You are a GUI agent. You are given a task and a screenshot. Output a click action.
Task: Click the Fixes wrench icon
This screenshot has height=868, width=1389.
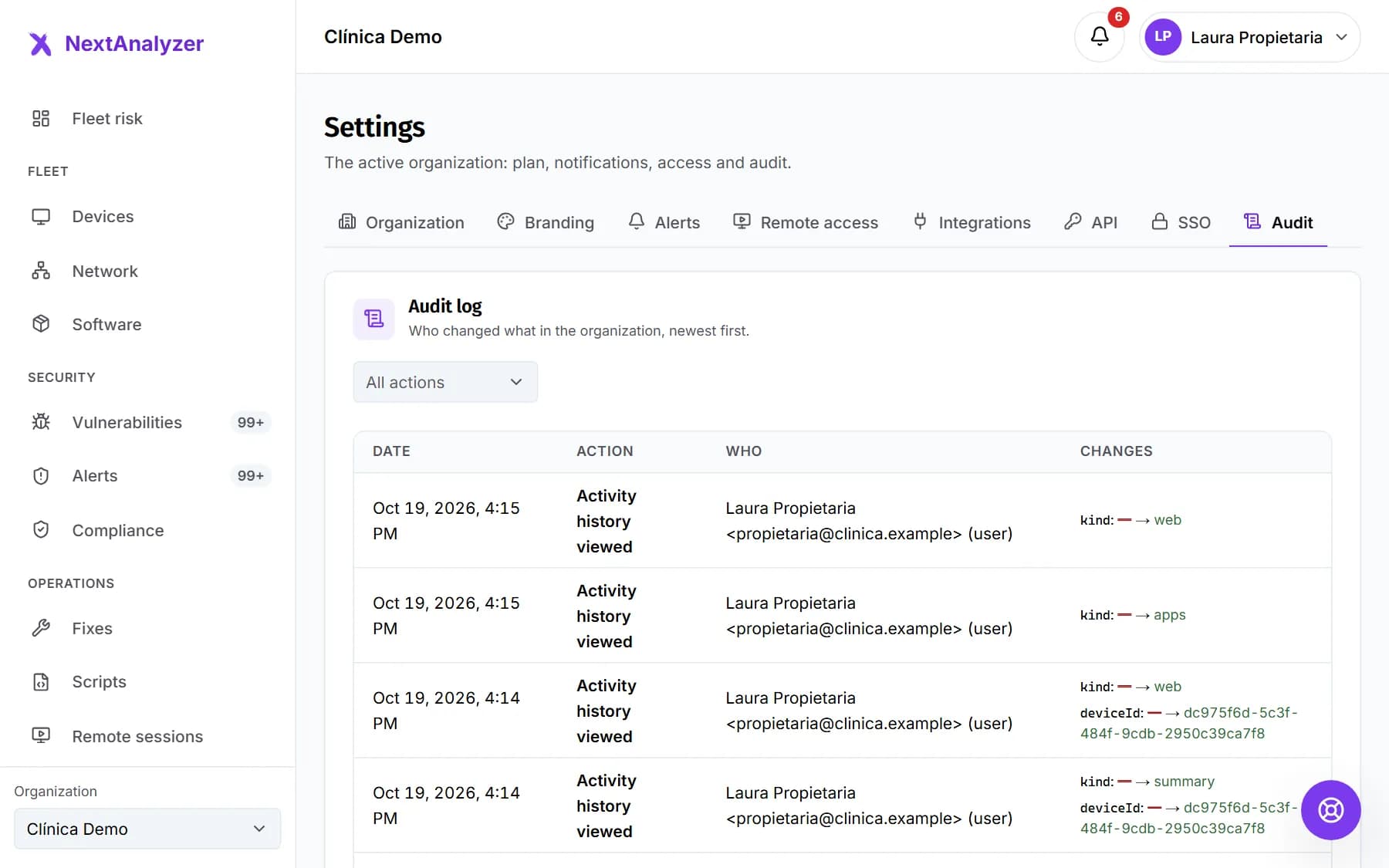click(41, 628)
